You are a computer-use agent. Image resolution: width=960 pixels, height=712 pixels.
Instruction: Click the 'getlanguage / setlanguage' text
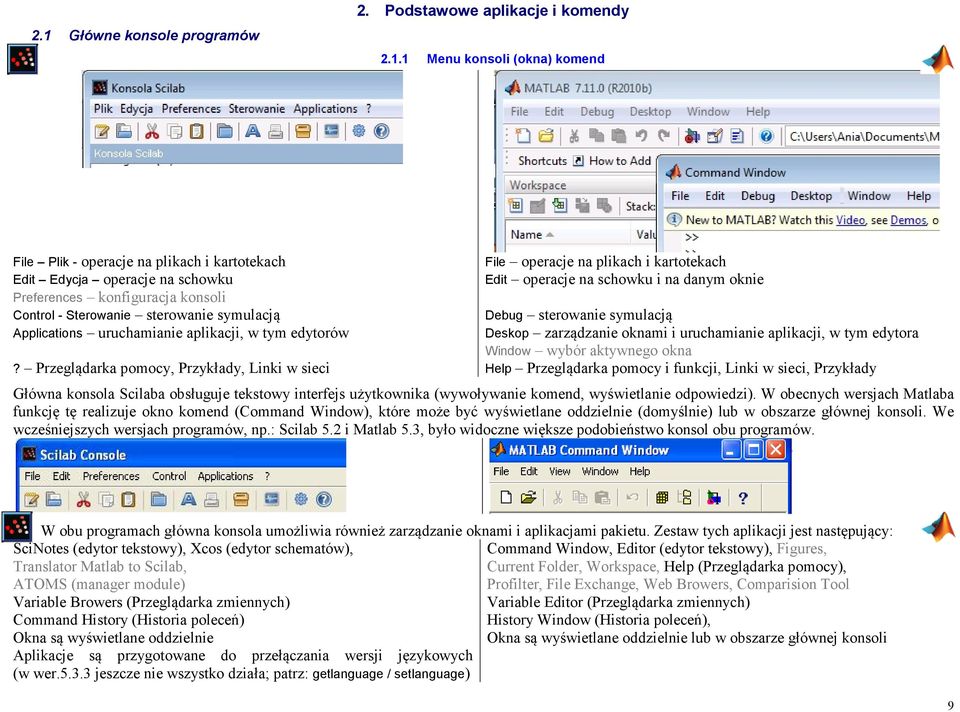pyautogui.click(x=391, y=674)
